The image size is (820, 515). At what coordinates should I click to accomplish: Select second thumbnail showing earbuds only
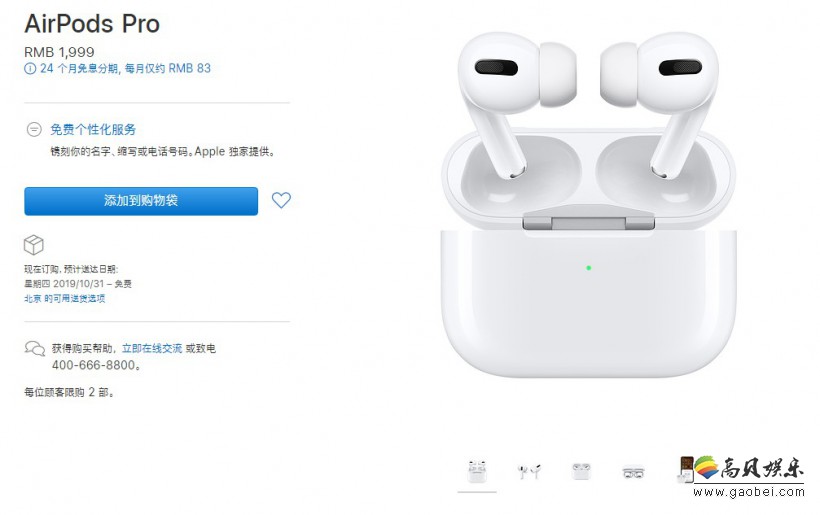tap(529, 471)
